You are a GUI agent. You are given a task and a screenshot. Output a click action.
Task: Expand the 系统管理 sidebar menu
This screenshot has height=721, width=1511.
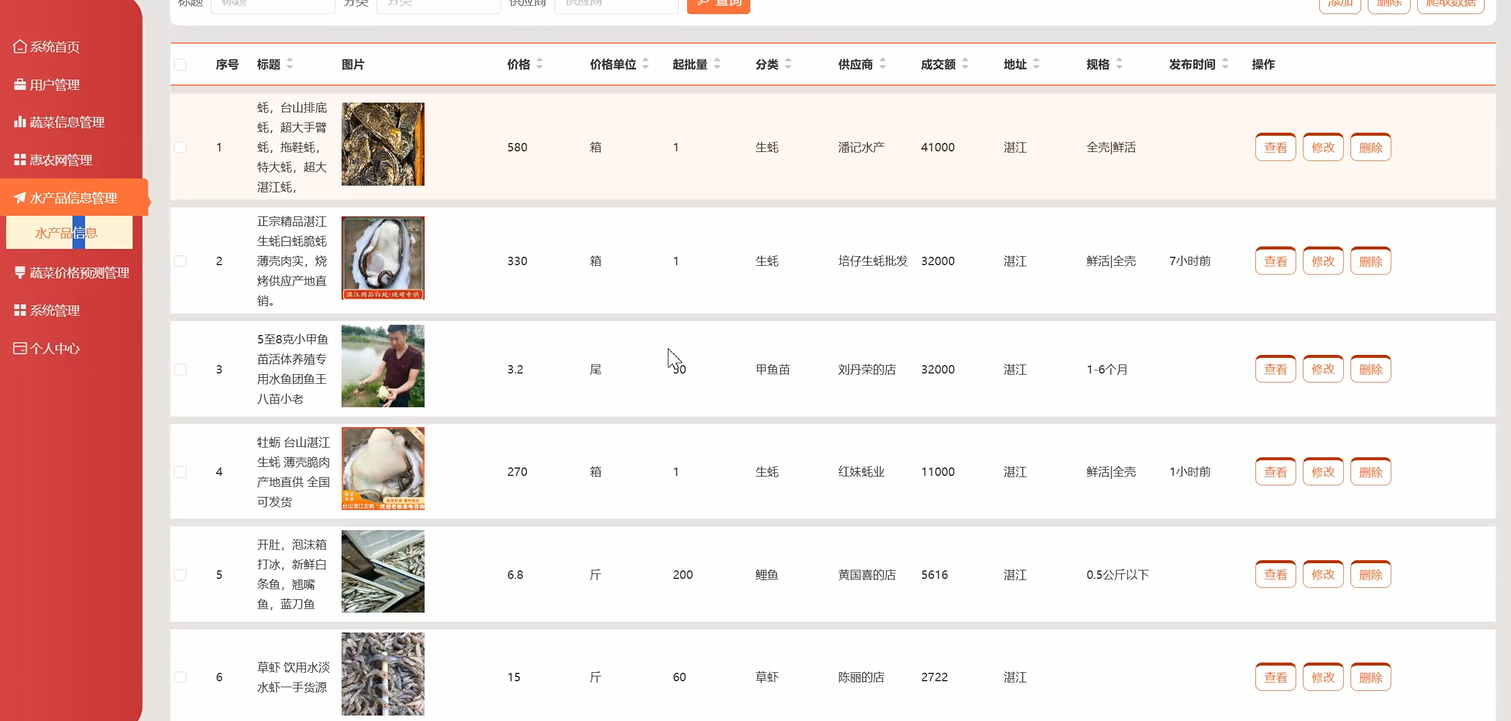click(71, 311)
